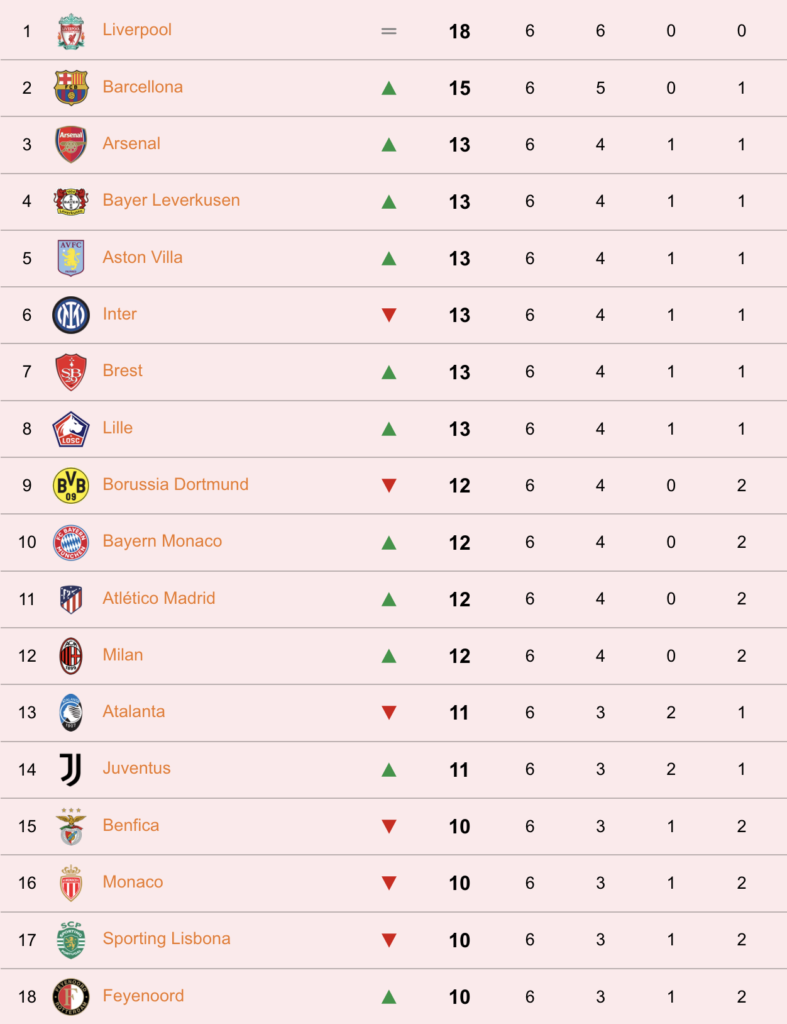Viewport: 787px width, 1024px height.
Task: Click the Lille LOSC crest
Action: pos(71,428)
